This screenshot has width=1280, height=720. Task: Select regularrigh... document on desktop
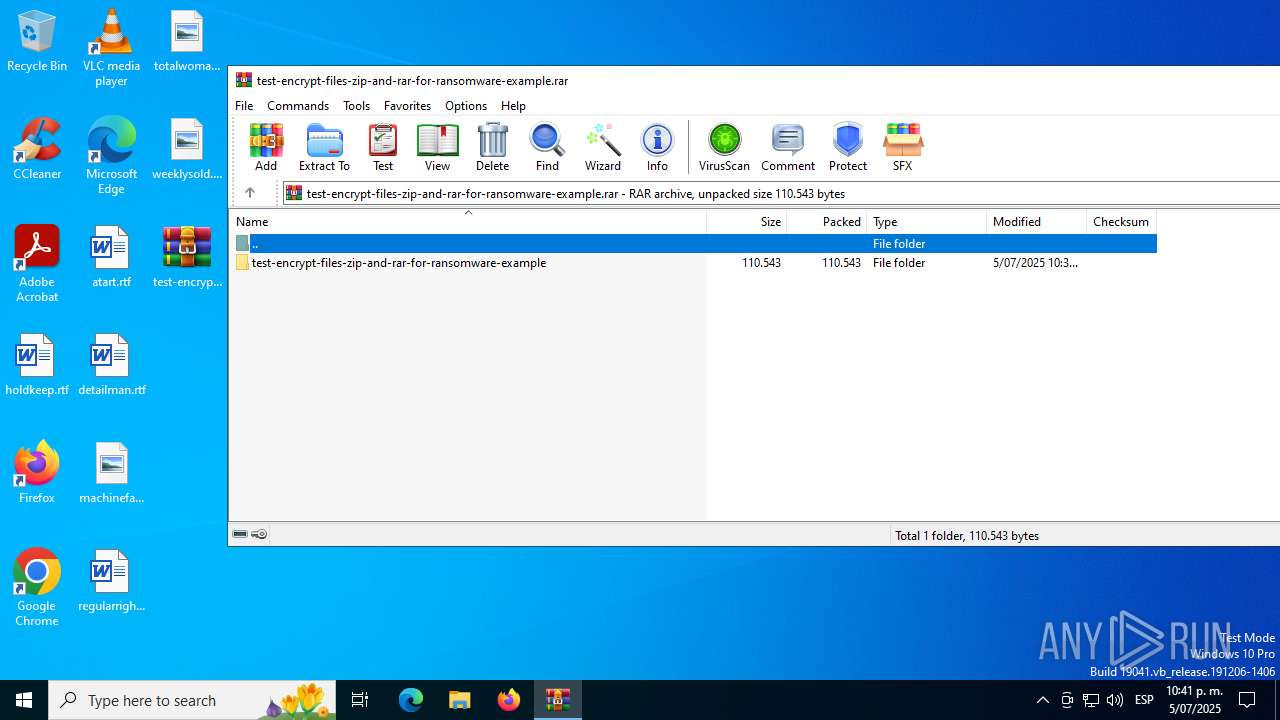111,581
